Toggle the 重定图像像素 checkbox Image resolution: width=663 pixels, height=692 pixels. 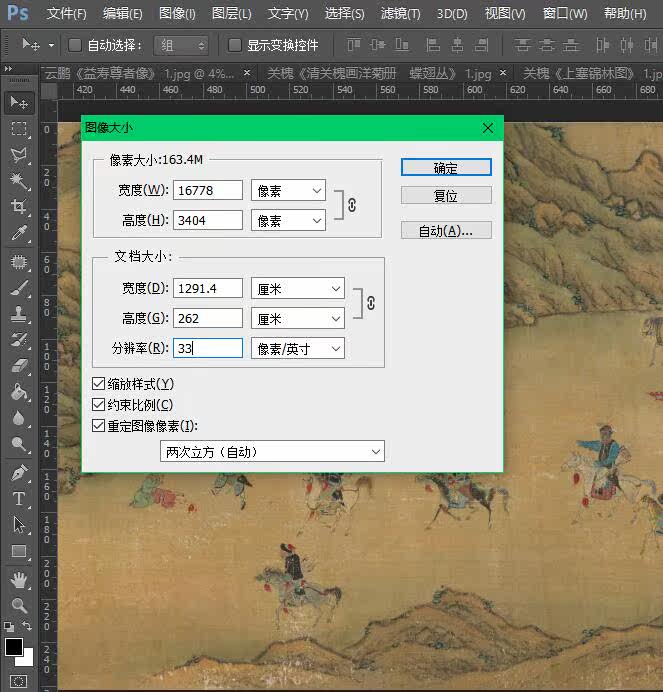tap(98, 426)
